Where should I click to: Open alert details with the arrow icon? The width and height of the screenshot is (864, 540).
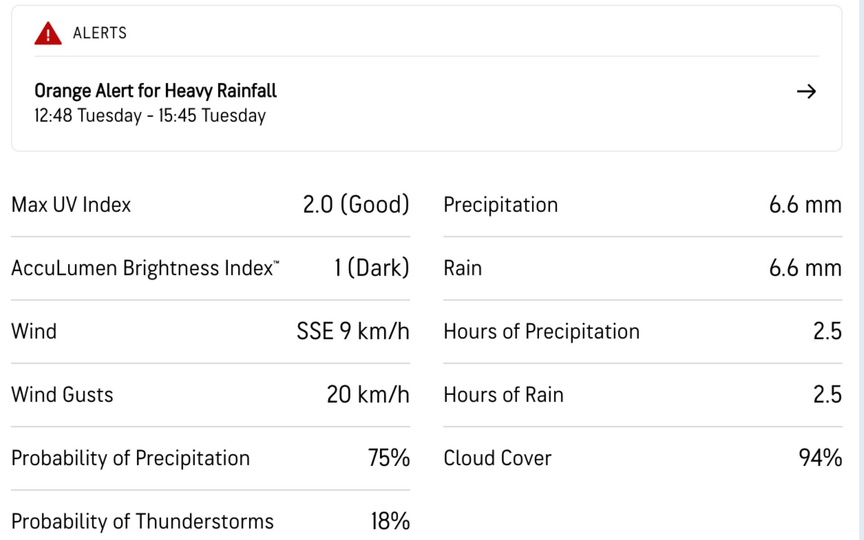pos(806,92)
